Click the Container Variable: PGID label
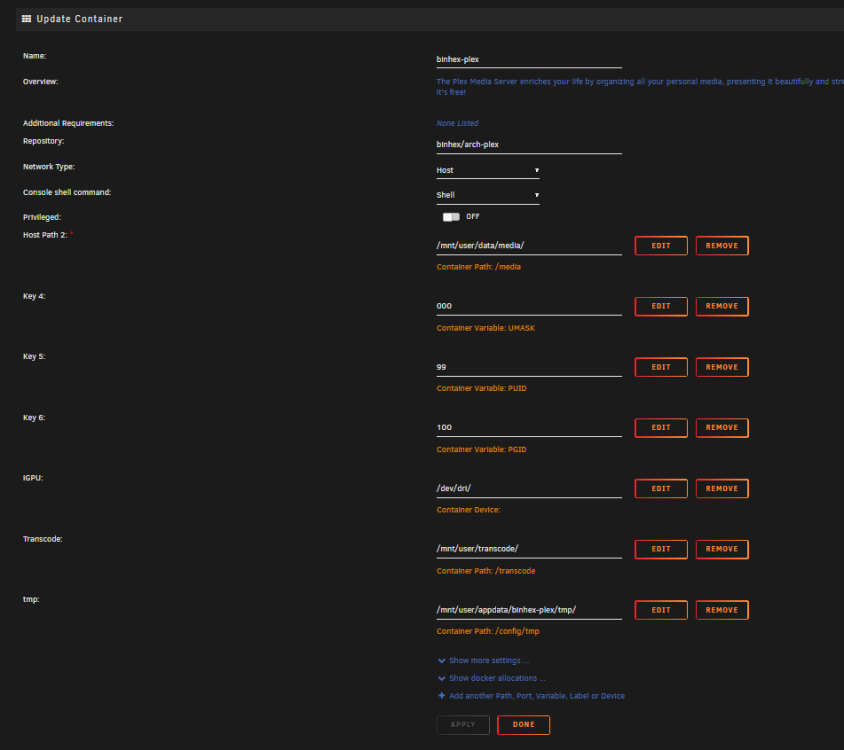The width and height of the screenshot is (844, 750). tap(481, 449)
